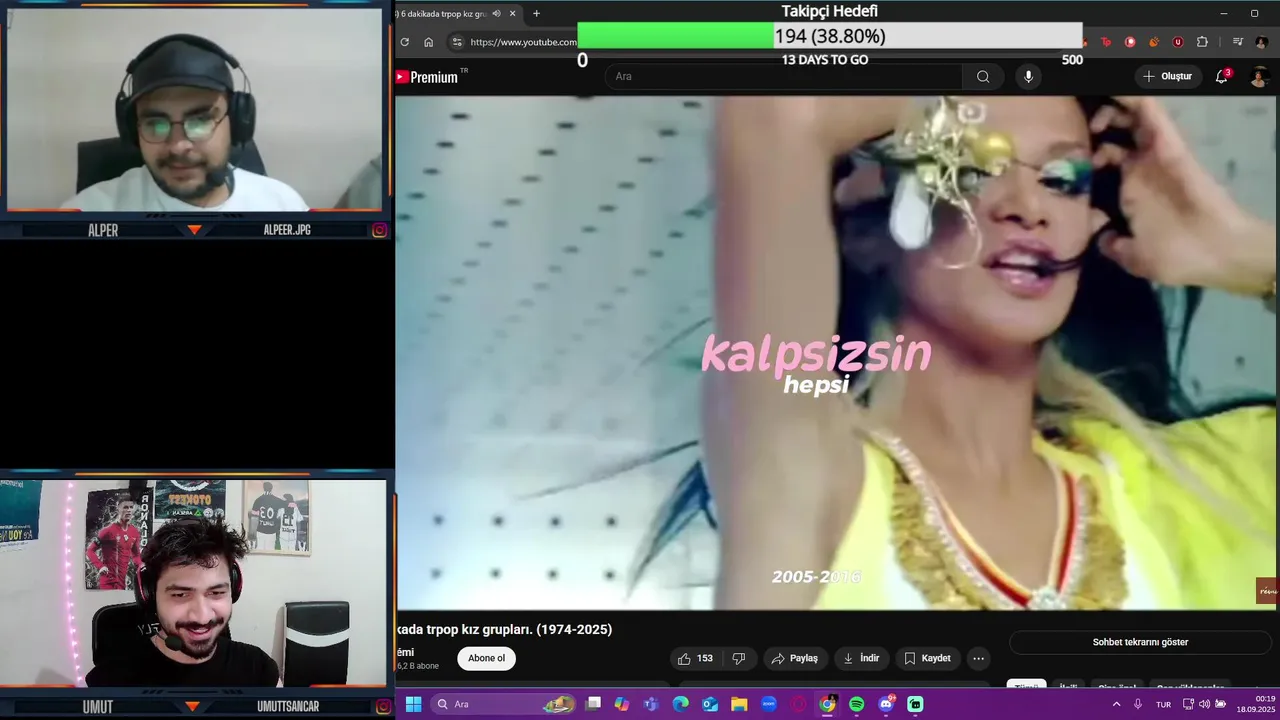Click the youtube.com address bar
Image resolution: width=1280 pixels, height=720 pixels.
pos(523,42)
